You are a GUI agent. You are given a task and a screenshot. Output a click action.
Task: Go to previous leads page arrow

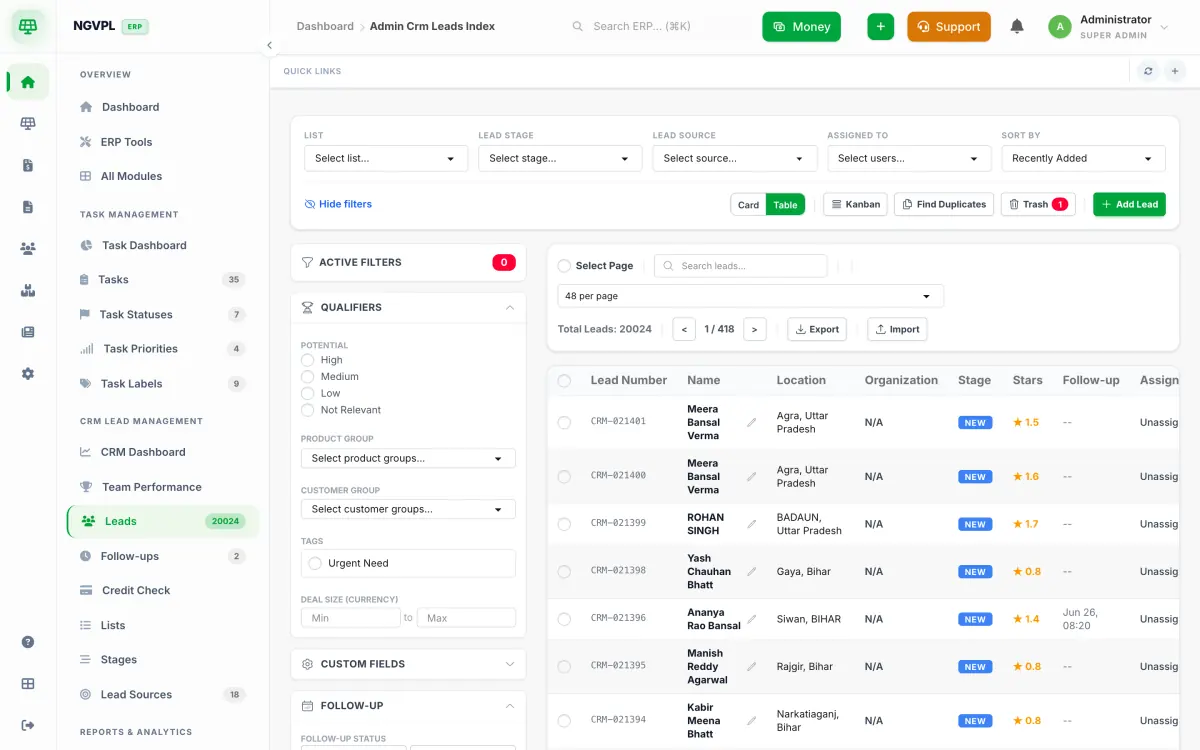[684, 329]
